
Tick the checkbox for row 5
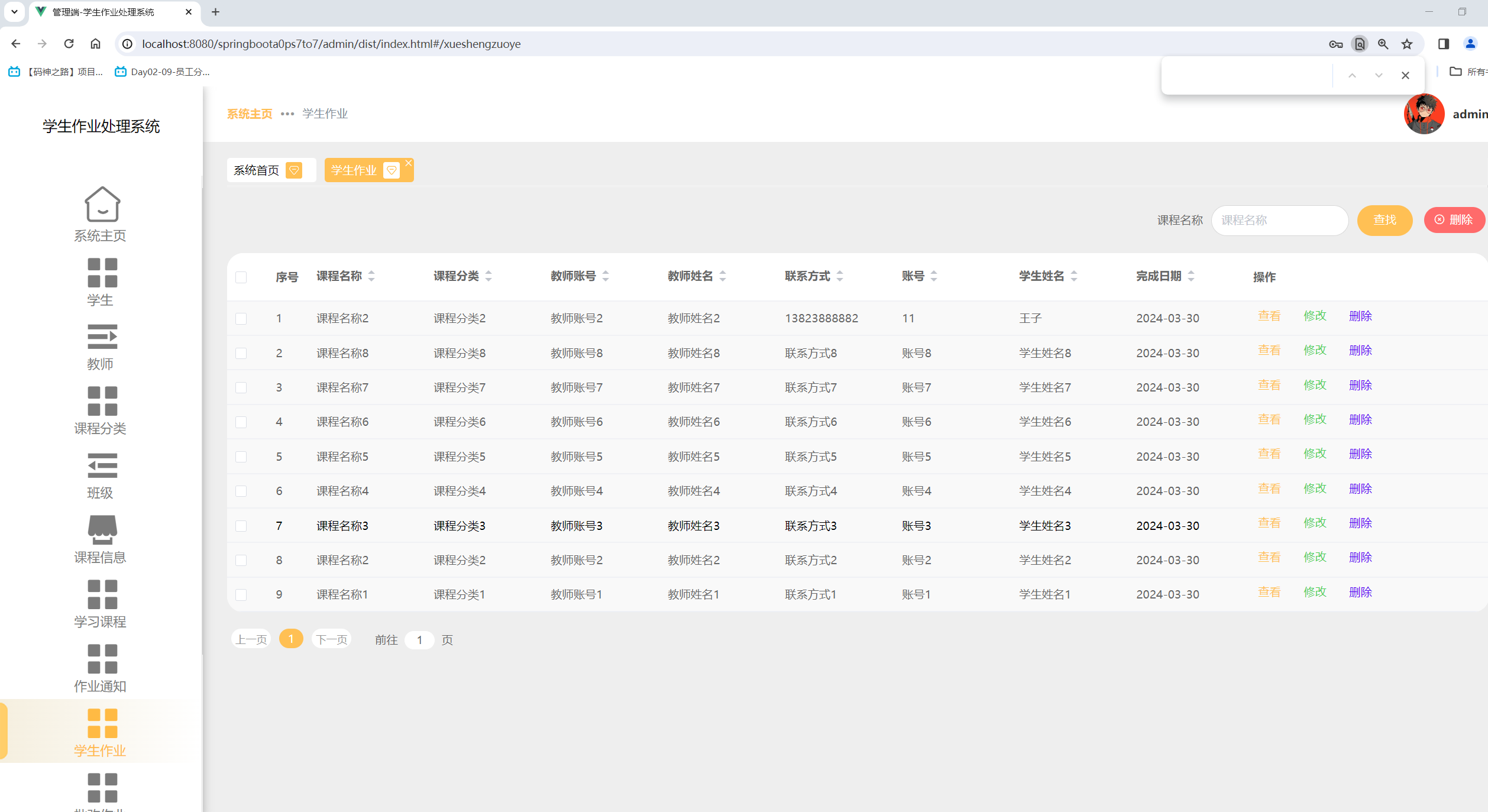pos(241,457)
